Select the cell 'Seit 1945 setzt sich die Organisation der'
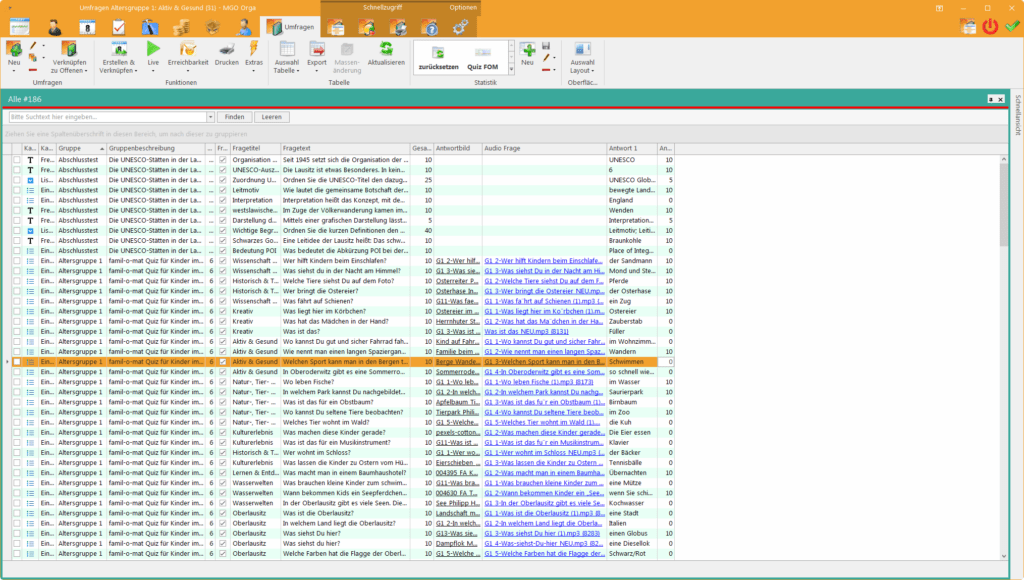The image size is (1024, 580). pos(345,159)
